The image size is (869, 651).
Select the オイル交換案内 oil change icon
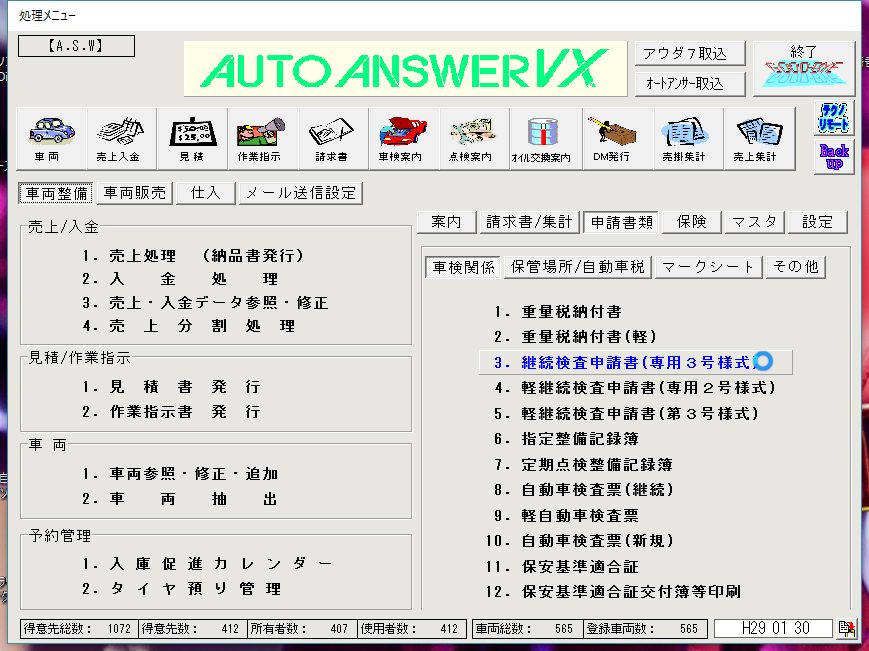click(541, 138)
